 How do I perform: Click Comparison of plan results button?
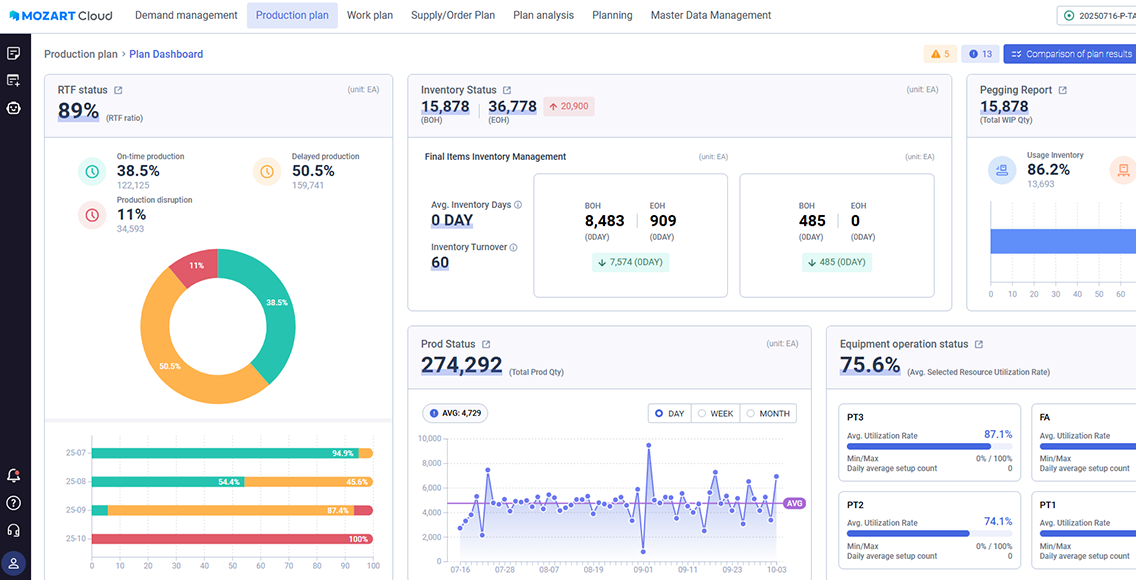(1070, 54)
